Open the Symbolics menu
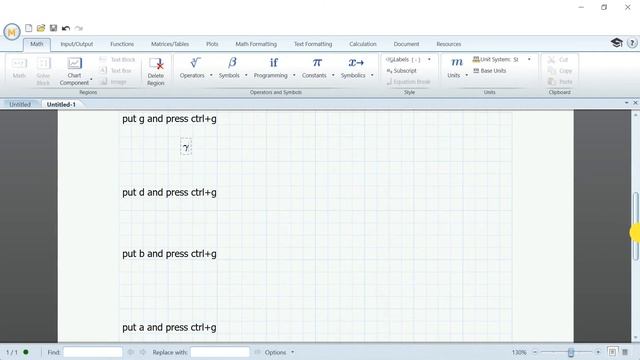The width and height of the screenshot is (640, 360). (353, 67)
